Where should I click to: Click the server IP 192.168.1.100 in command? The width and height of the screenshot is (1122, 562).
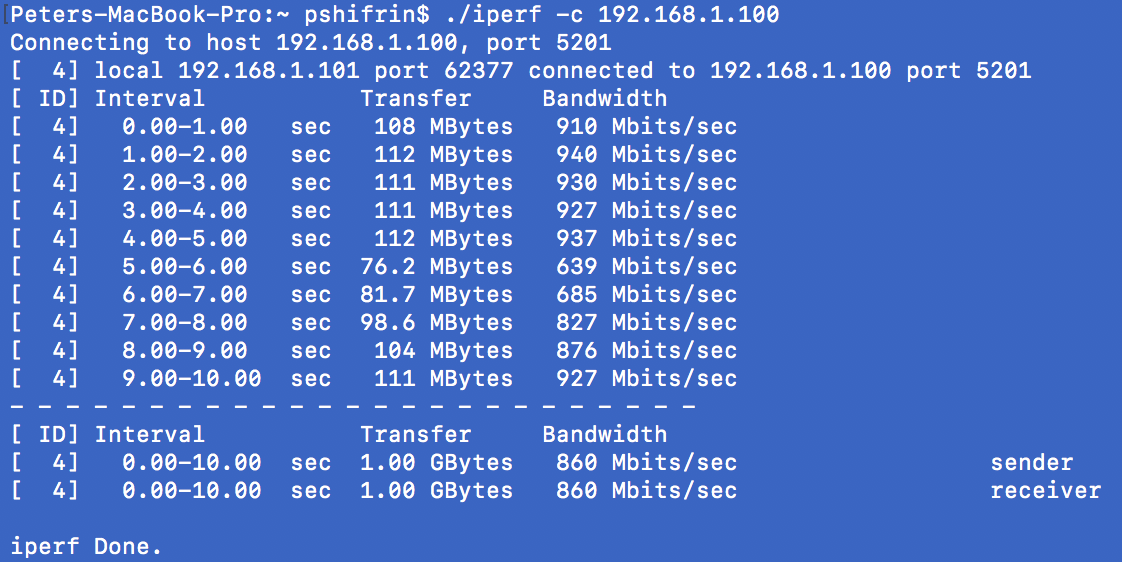click(689, 14)
